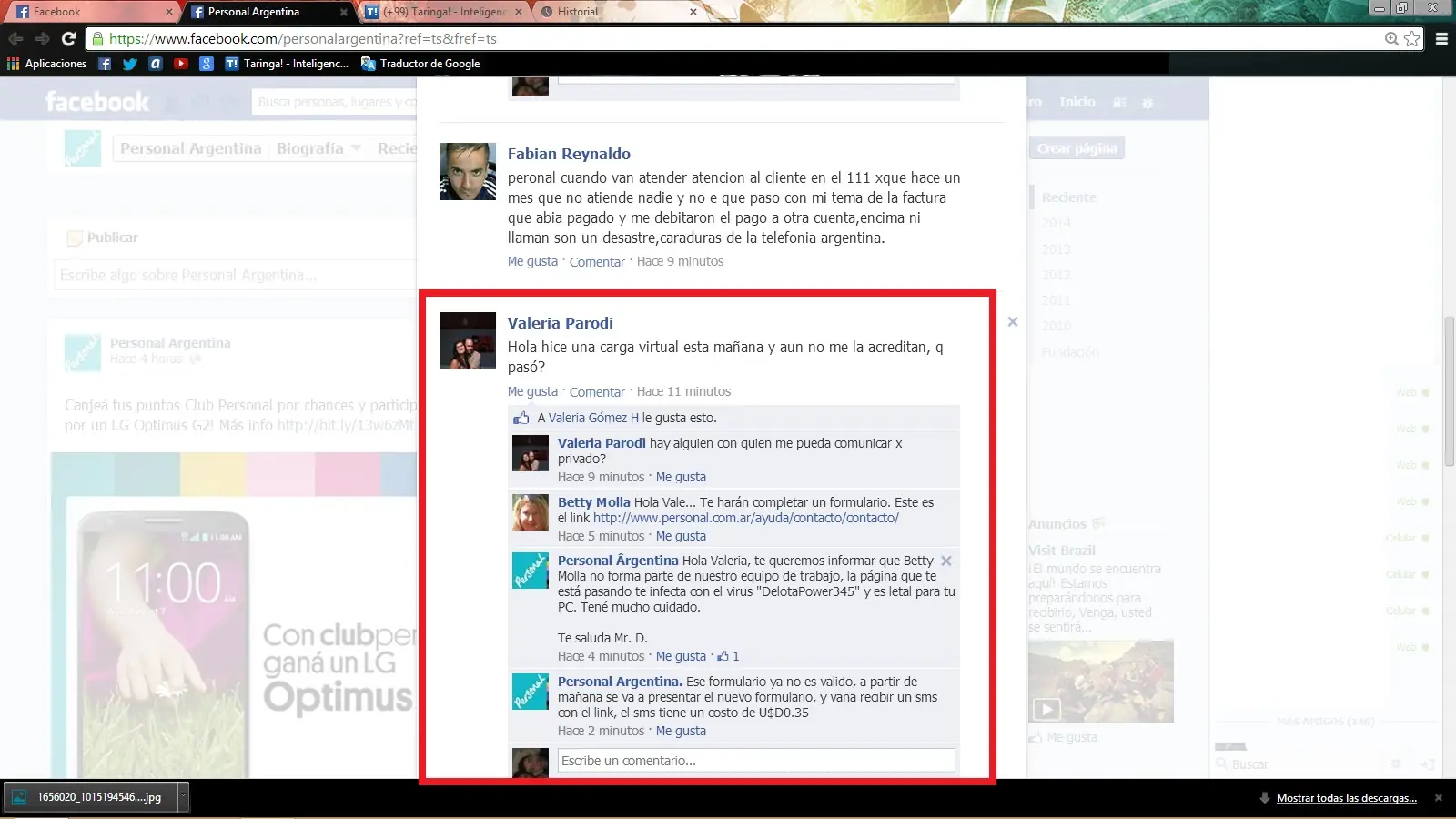Open Valeria Parodi's post avatar
The width and height of the screenshot is (1456, 819).
(x=468, y=340)
